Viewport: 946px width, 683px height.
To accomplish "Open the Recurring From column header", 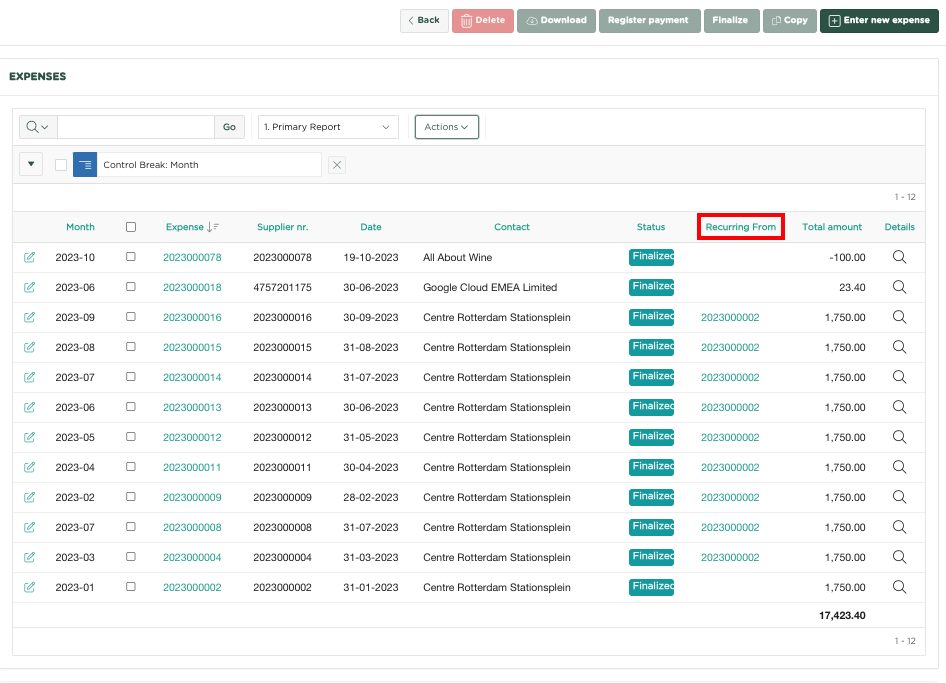I will (741, 227).
